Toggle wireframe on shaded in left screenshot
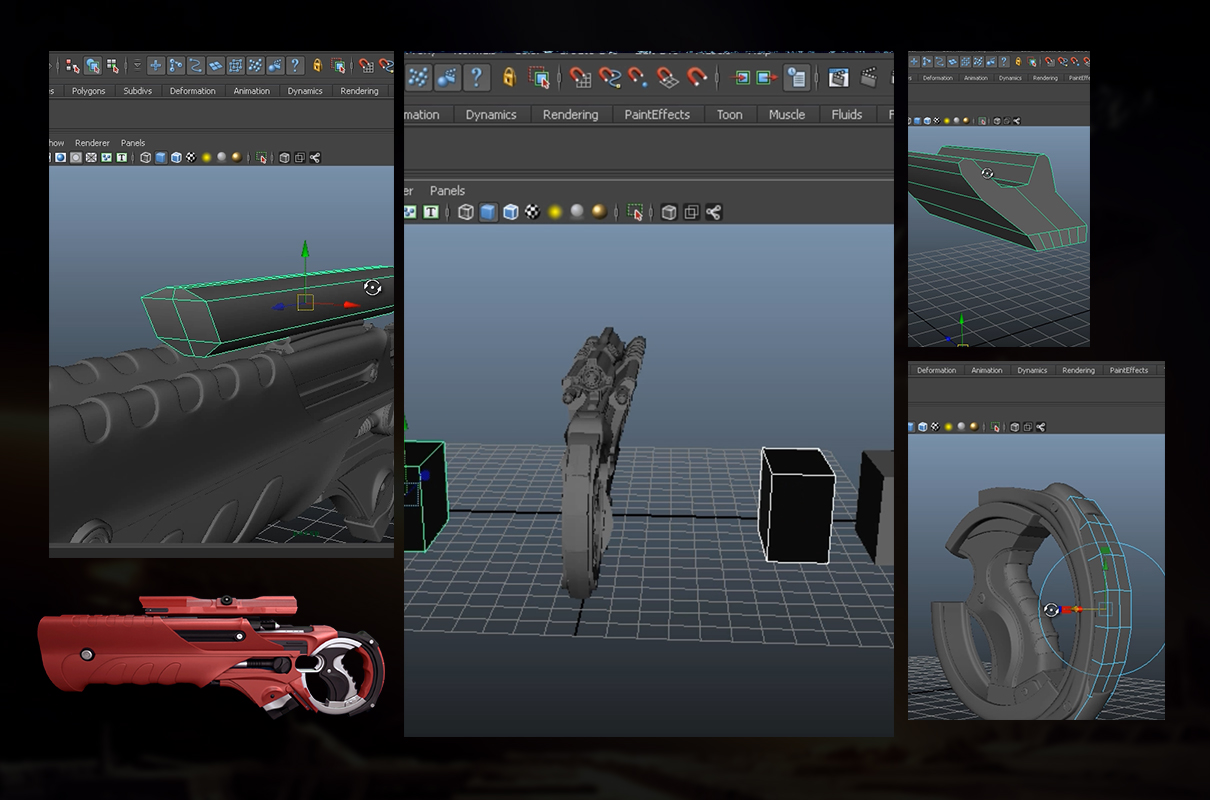The width and height of the screenshot is (1210, 800). pyautogui.click(x=176, y=158)
